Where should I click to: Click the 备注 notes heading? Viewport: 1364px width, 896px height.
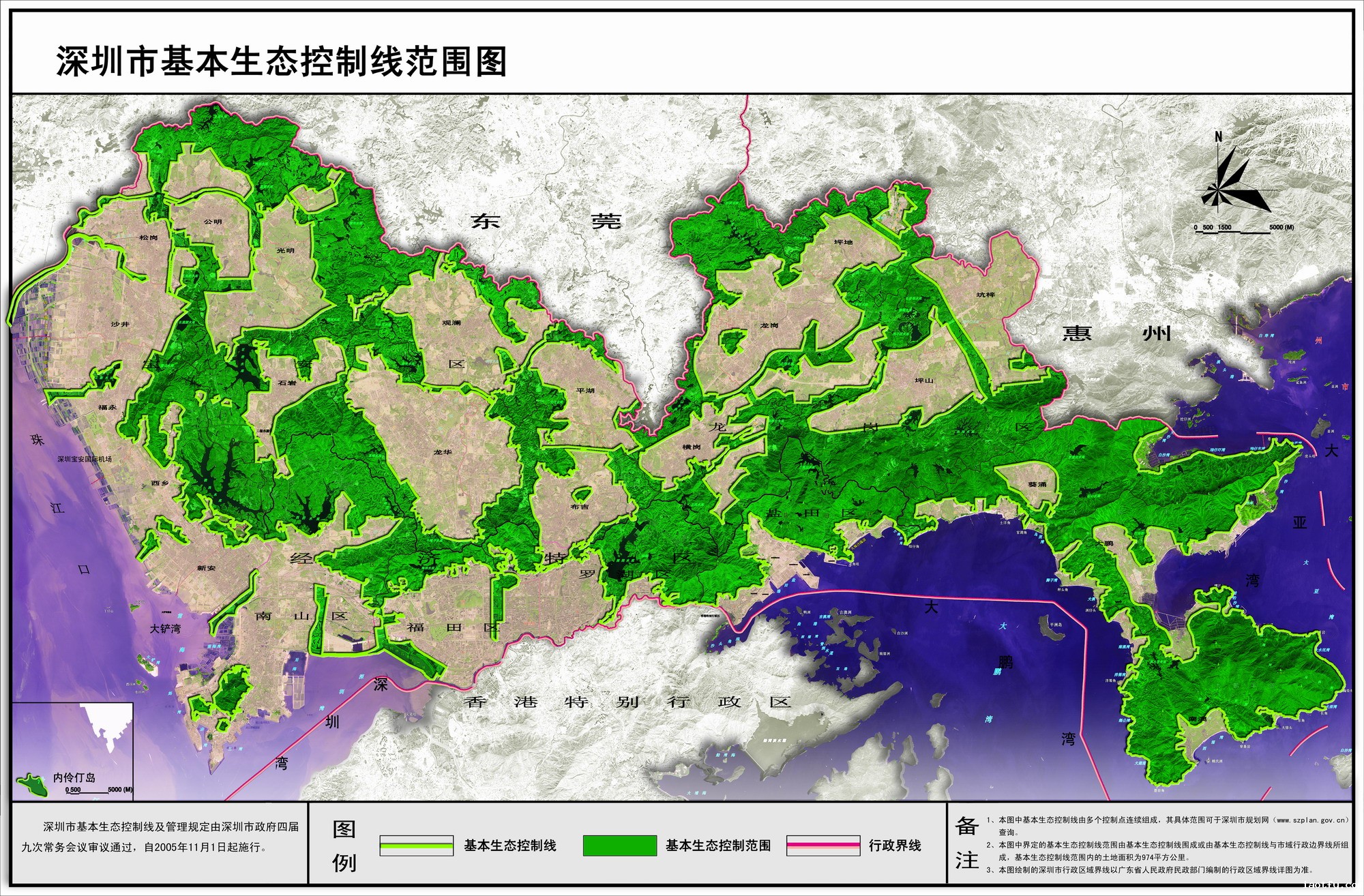966,843
